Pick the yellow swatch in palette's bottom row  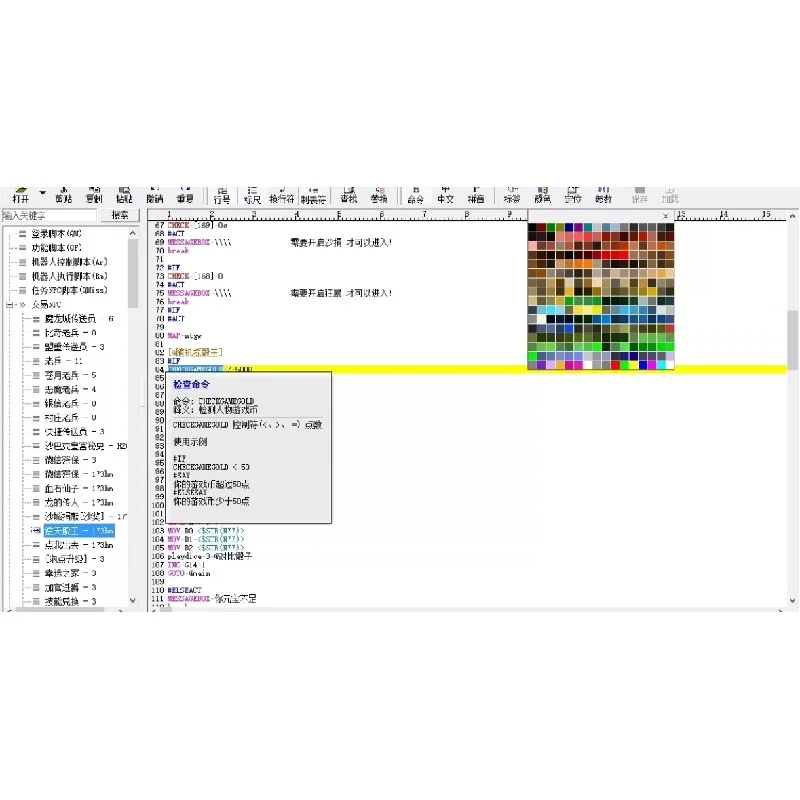633,365
